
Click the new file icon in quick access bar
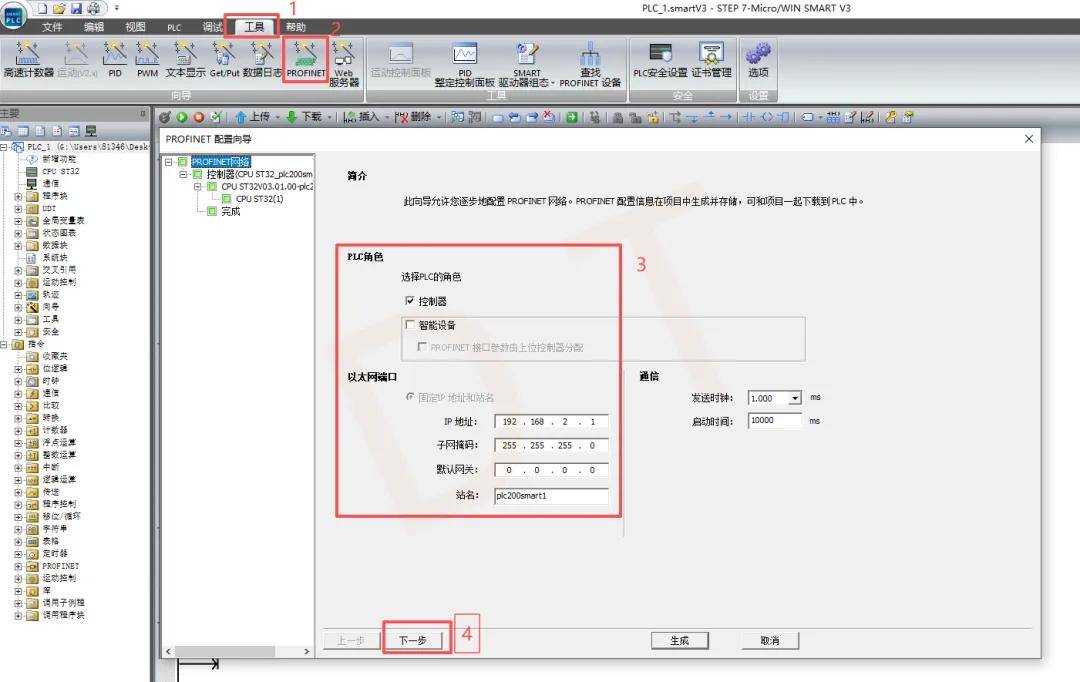click(43, 8)
